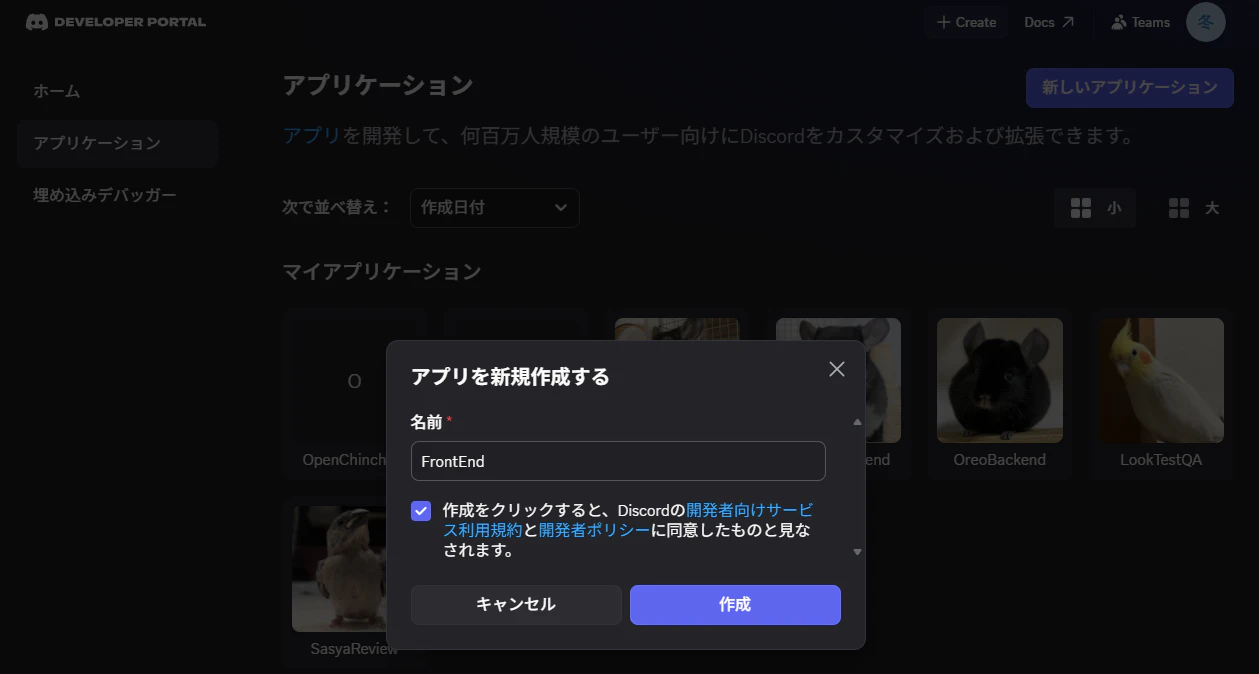Open the LookTestQA application thumbnail

[x=1161, y=380]
